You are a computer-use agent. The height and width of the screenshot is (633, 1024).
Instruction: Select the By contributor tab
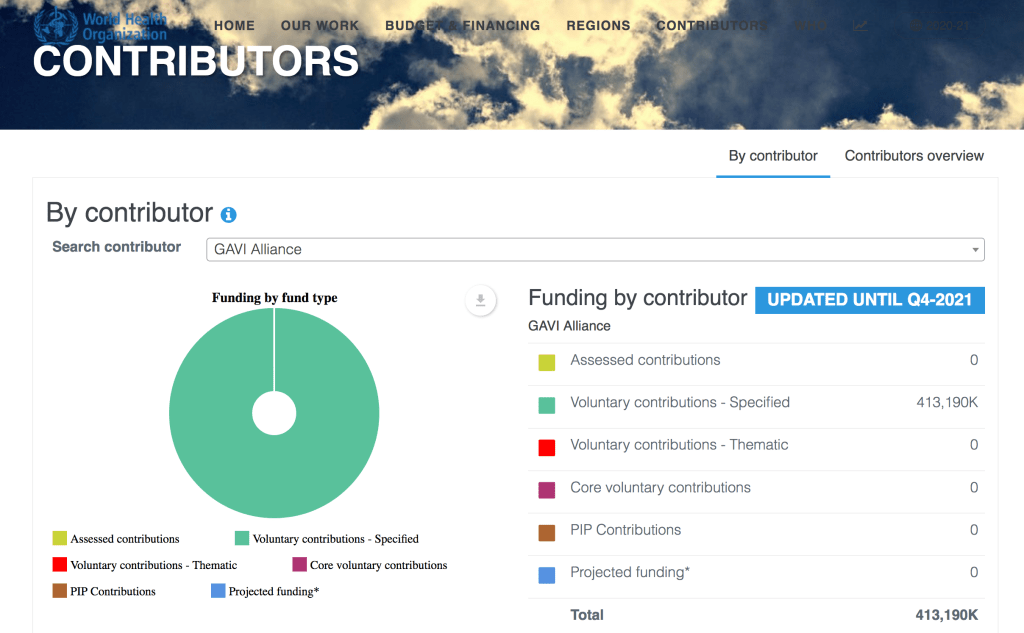pyautogui.click(x=773, y=156)
